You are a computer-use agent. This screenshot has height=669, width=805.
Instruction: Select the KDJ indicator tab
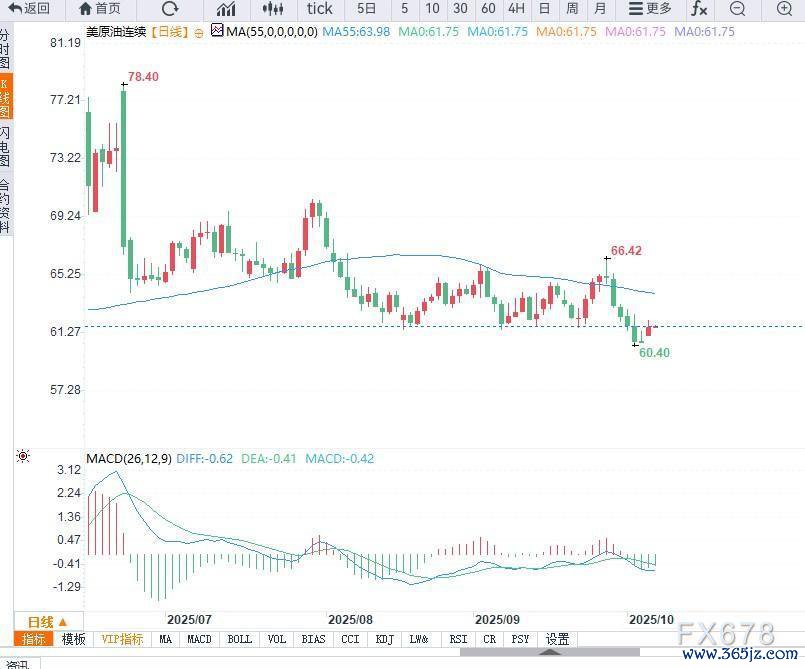(x=383, y=639)
